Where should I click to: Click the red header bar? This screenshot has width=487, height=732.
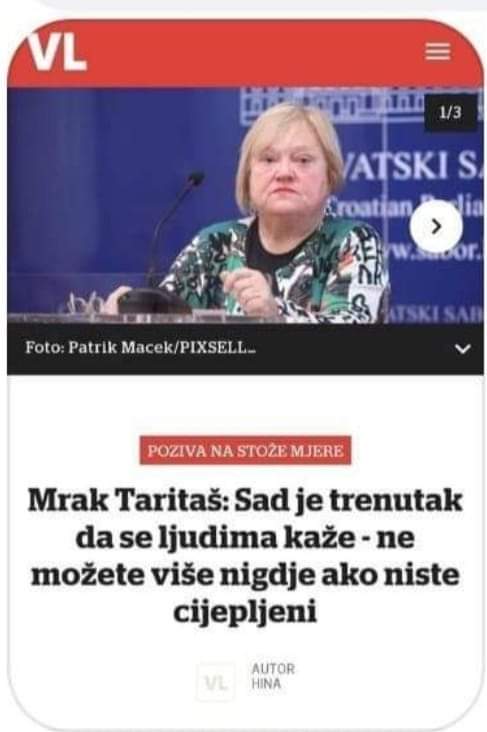point(245,54)
